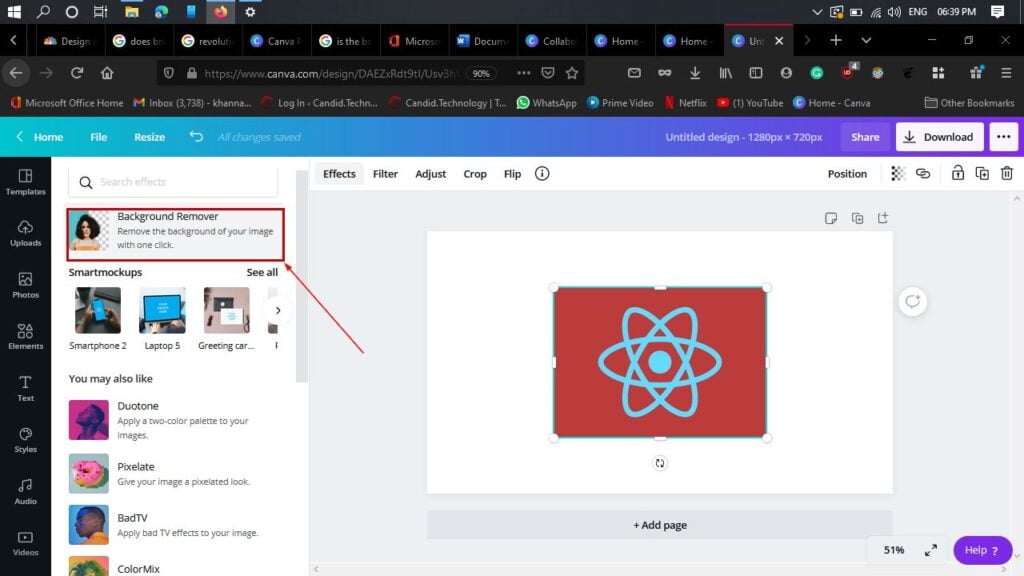Screen dimensions: 1024x576
Task: Click the rotate handle below the image
Action: point(660,463)
